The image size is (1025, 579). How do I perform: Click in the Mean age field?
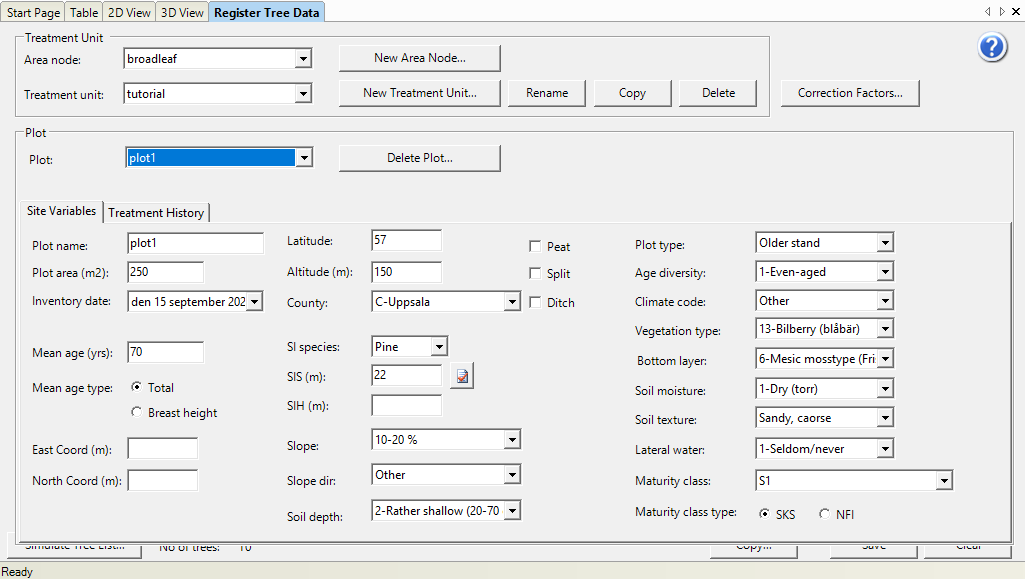[165, 352]
